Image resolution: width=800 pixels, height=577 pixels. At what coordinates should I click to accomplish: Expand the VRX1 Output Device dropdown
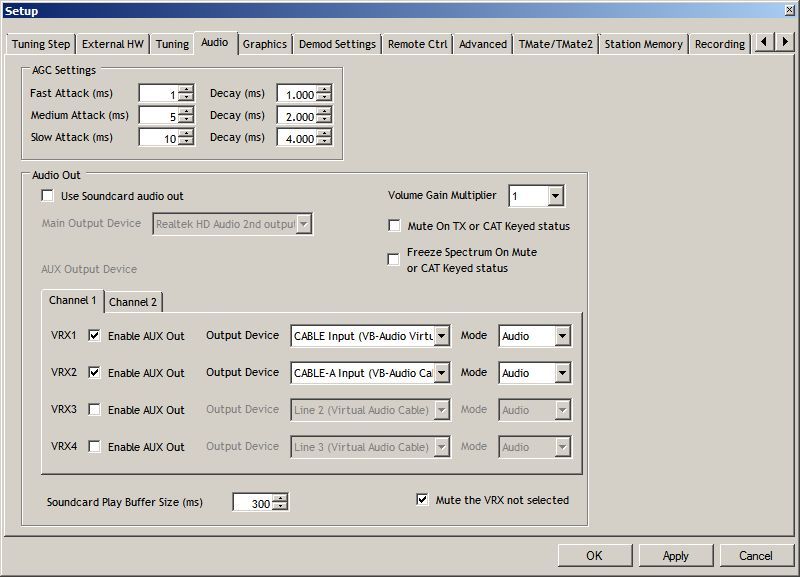pyautogui.click(x=442, y=336)
